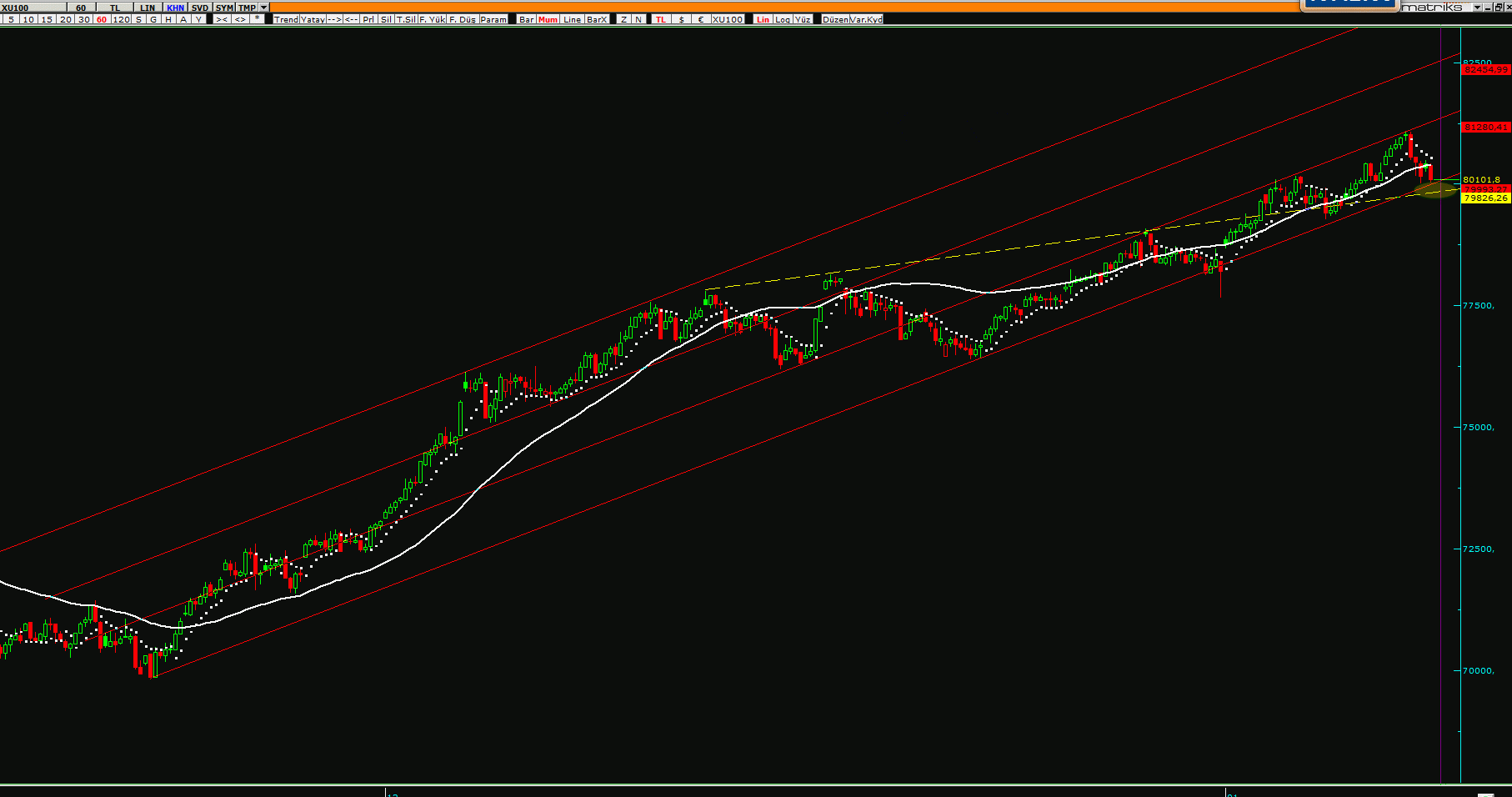Screen dimensions: 1512x797
Task: Enable 'Log' logarithmic price scale
Action: (x=783, y=19)
